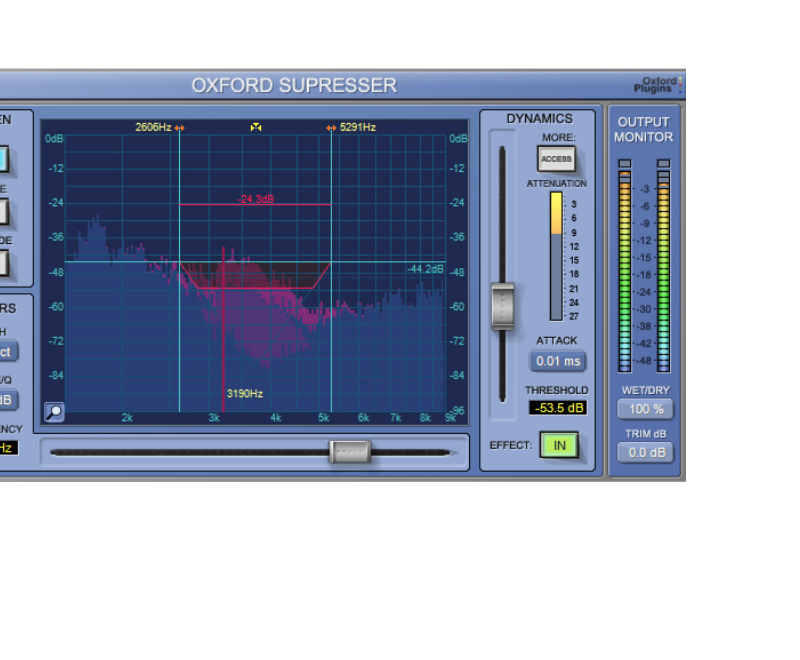Click the OUTPUT MONITOR heading
Image resolution: width=800 pixels, height=660 pixels.
pos(643,130)
